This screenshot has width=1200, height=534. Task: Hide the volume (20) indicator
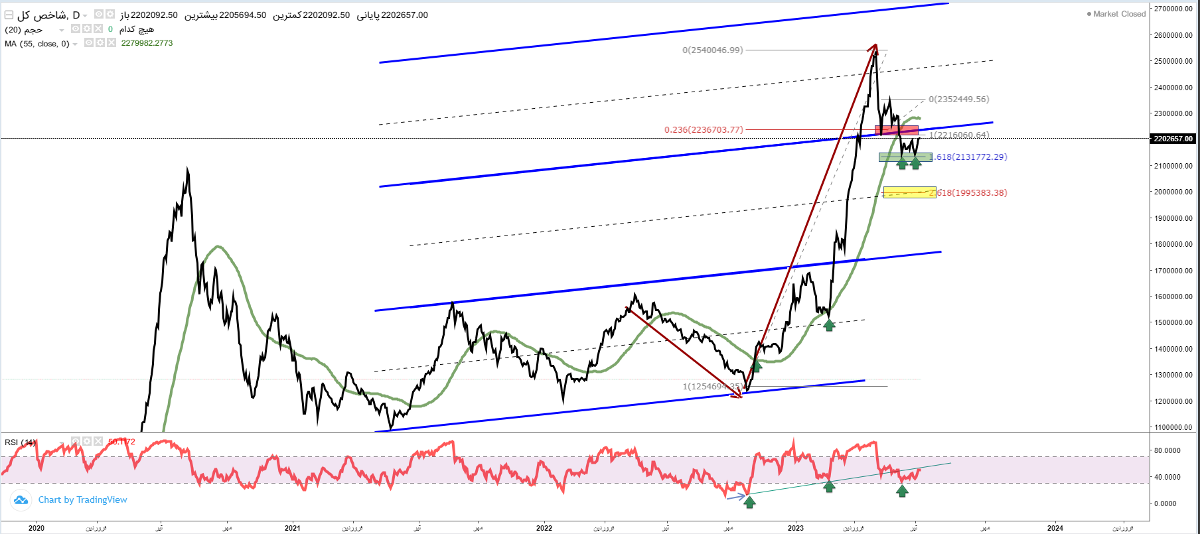75,29
